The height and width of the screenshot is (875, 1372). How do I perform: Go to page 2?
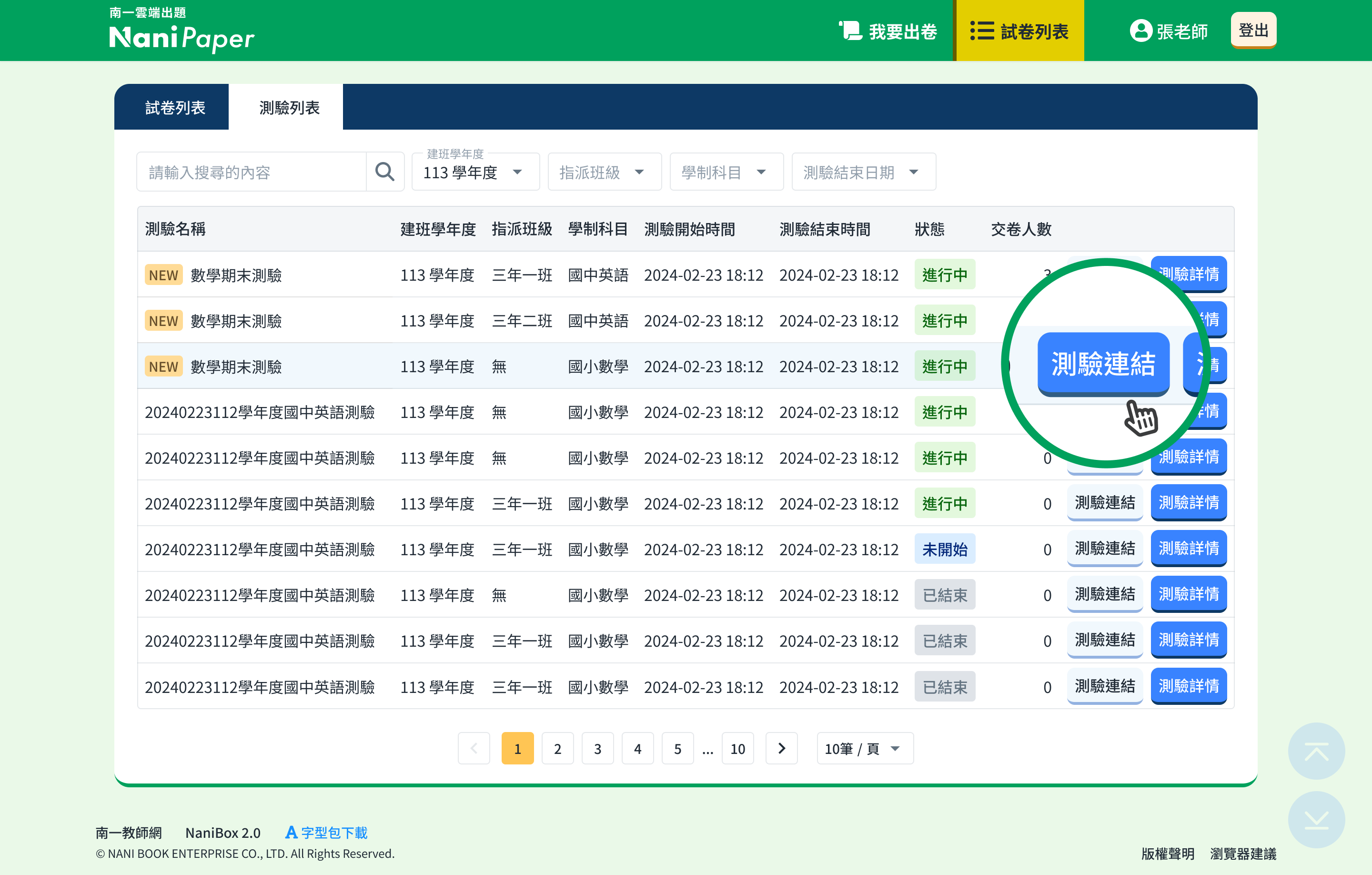click(x=557, y=748)
